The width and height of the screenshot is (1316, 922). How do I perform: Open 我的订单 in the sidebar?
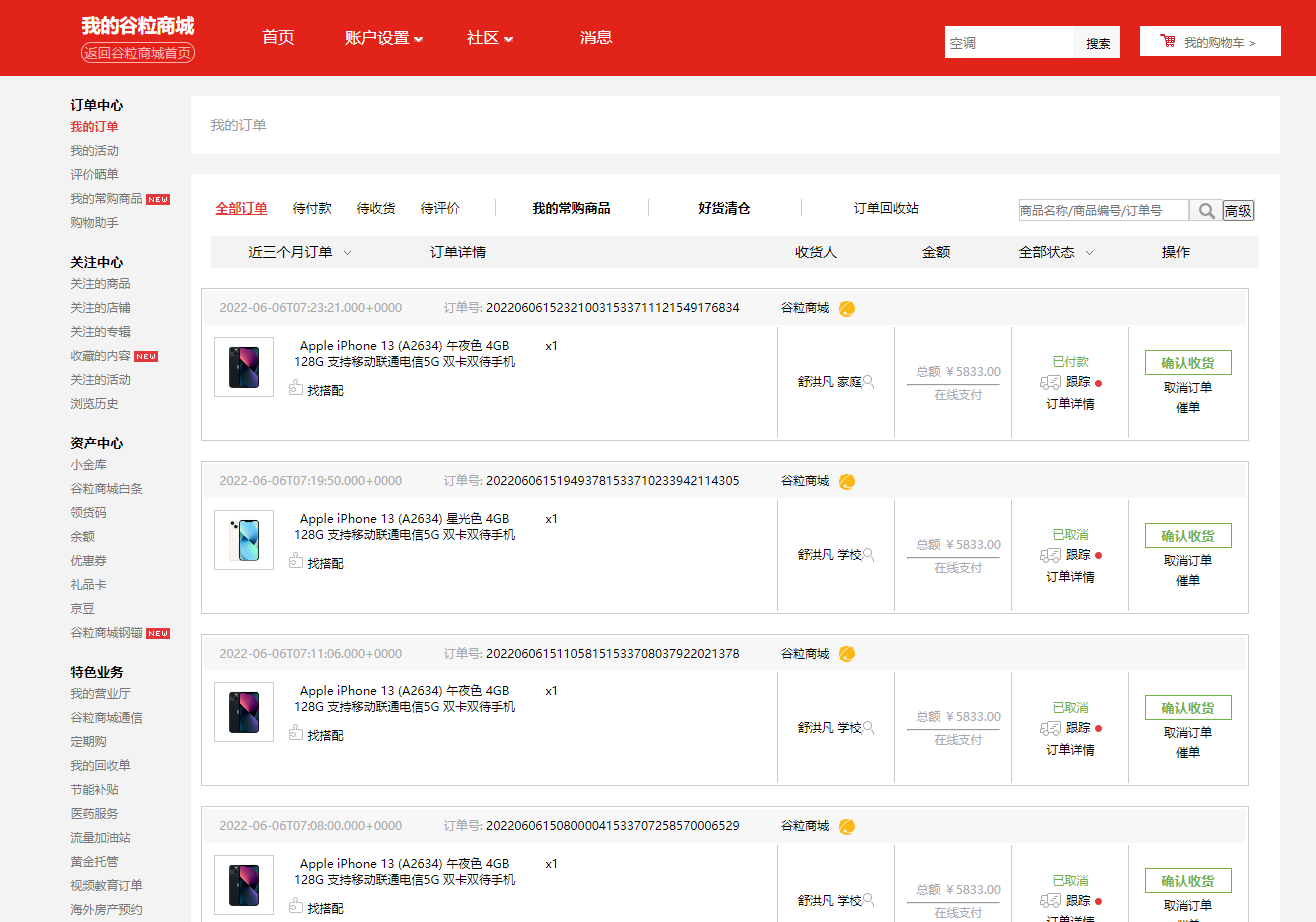click(x=94, y=127)
